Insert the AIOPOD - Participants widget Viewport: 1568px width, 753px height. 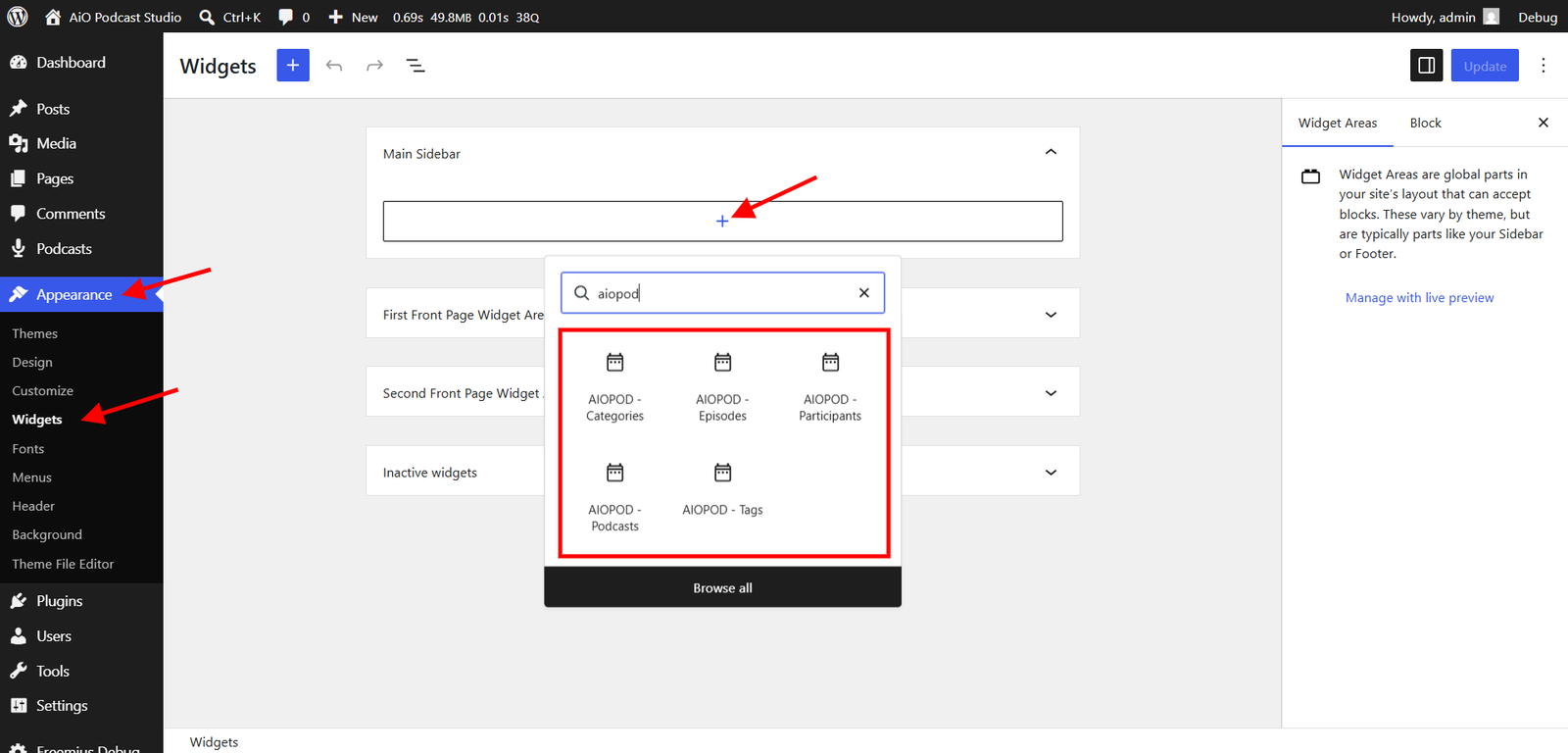click(x=830, y=387)
